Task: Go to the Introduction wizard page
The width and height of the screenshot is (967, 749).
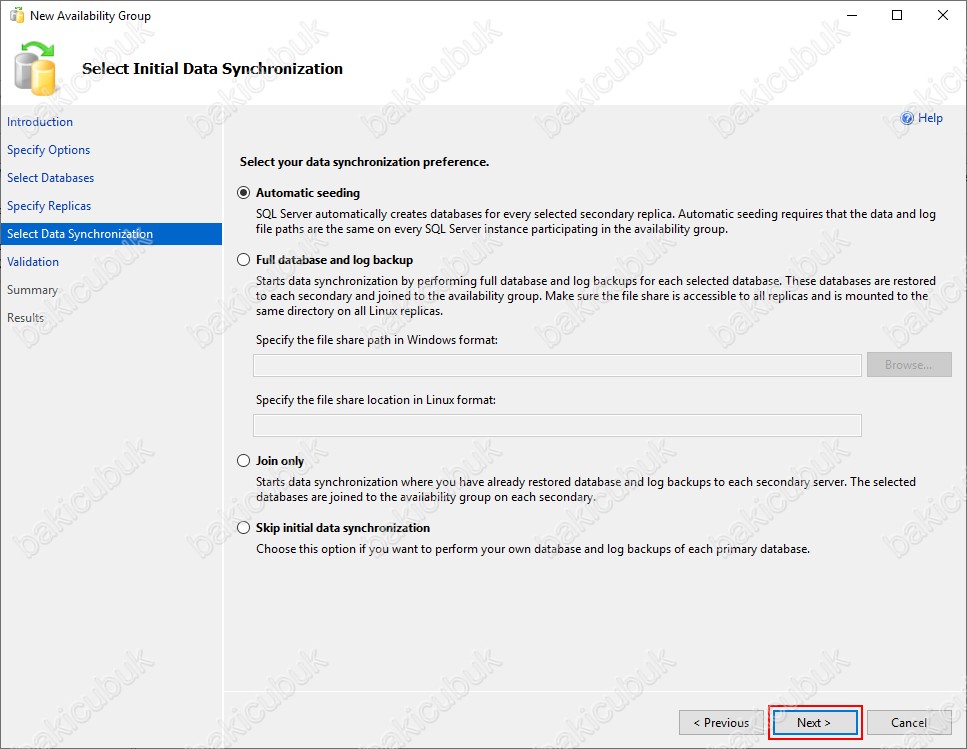Action: click(40, 122)
